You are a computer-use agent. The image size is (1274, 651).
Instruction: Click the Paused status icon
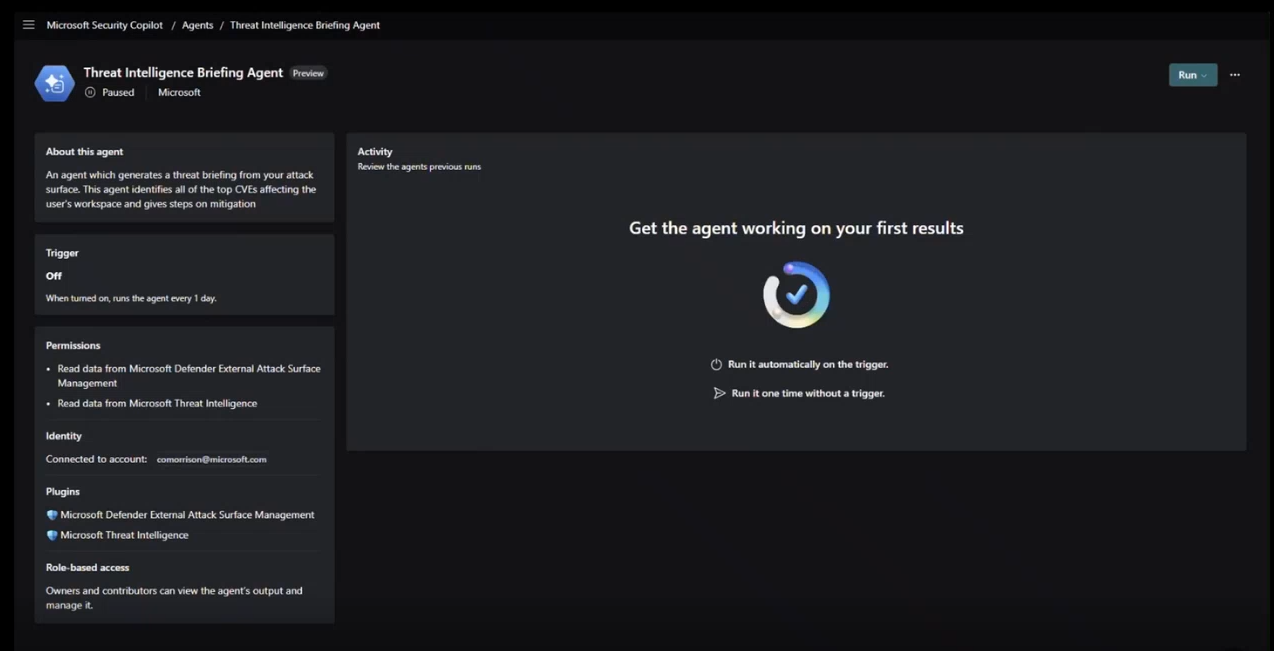[x=90, y=92]
